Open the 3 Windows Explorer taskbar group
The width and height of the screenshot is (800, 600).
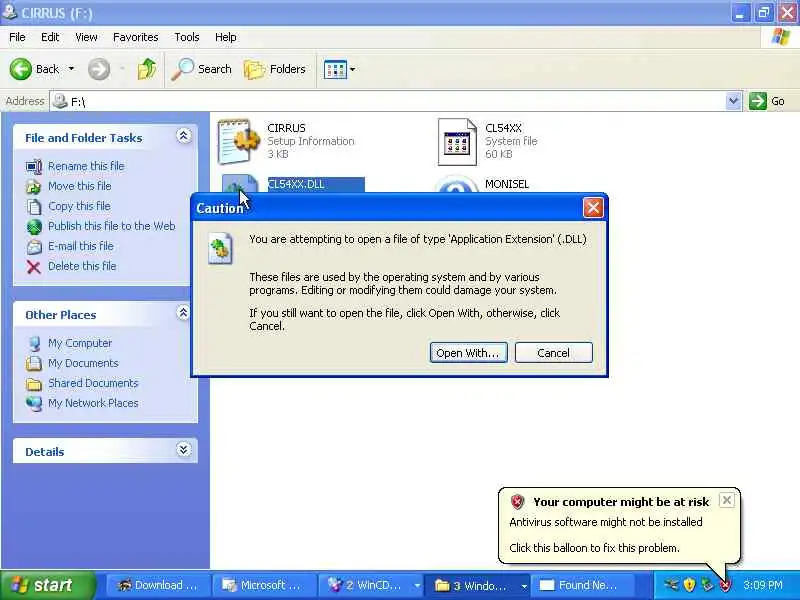click(x=478, y=585)
